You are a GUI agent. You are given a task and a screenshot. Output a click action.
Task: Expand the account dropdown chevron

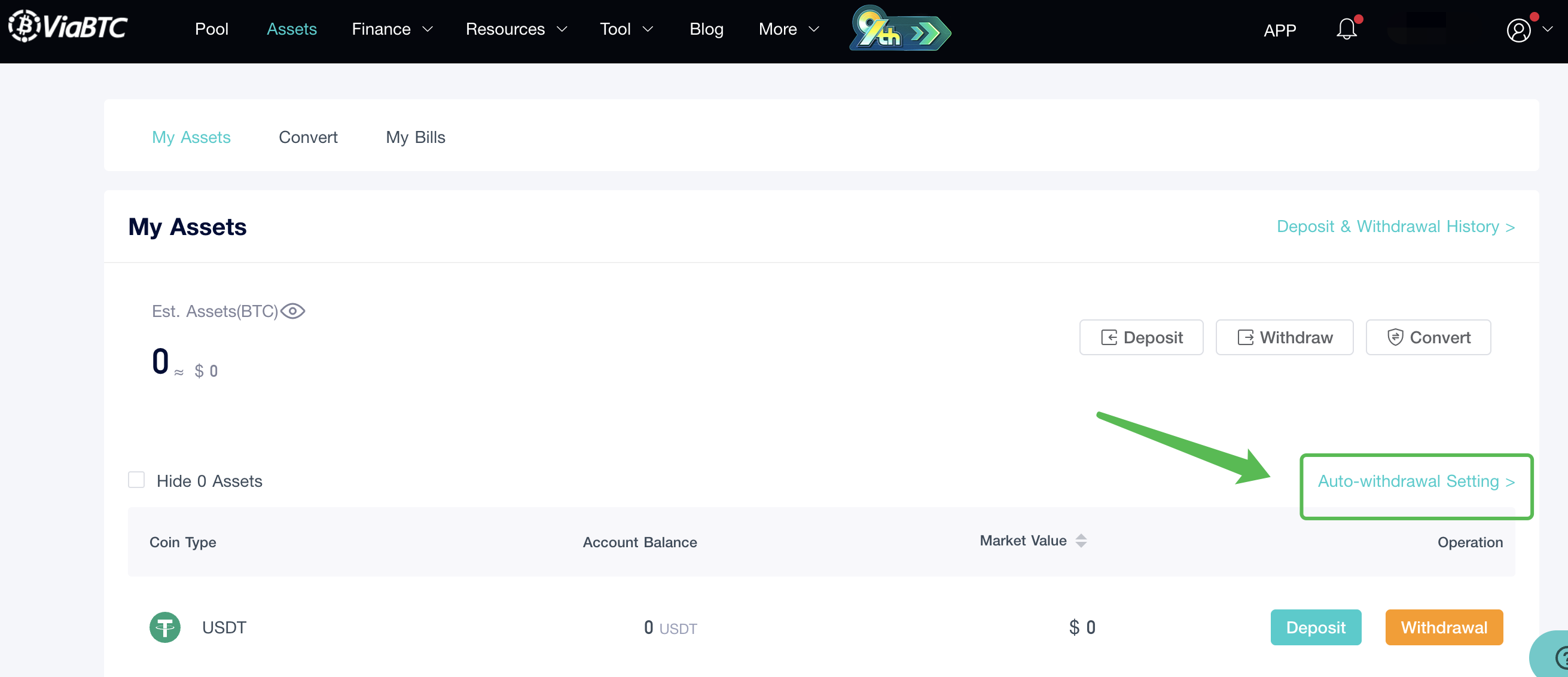[x=1547, y=29]
